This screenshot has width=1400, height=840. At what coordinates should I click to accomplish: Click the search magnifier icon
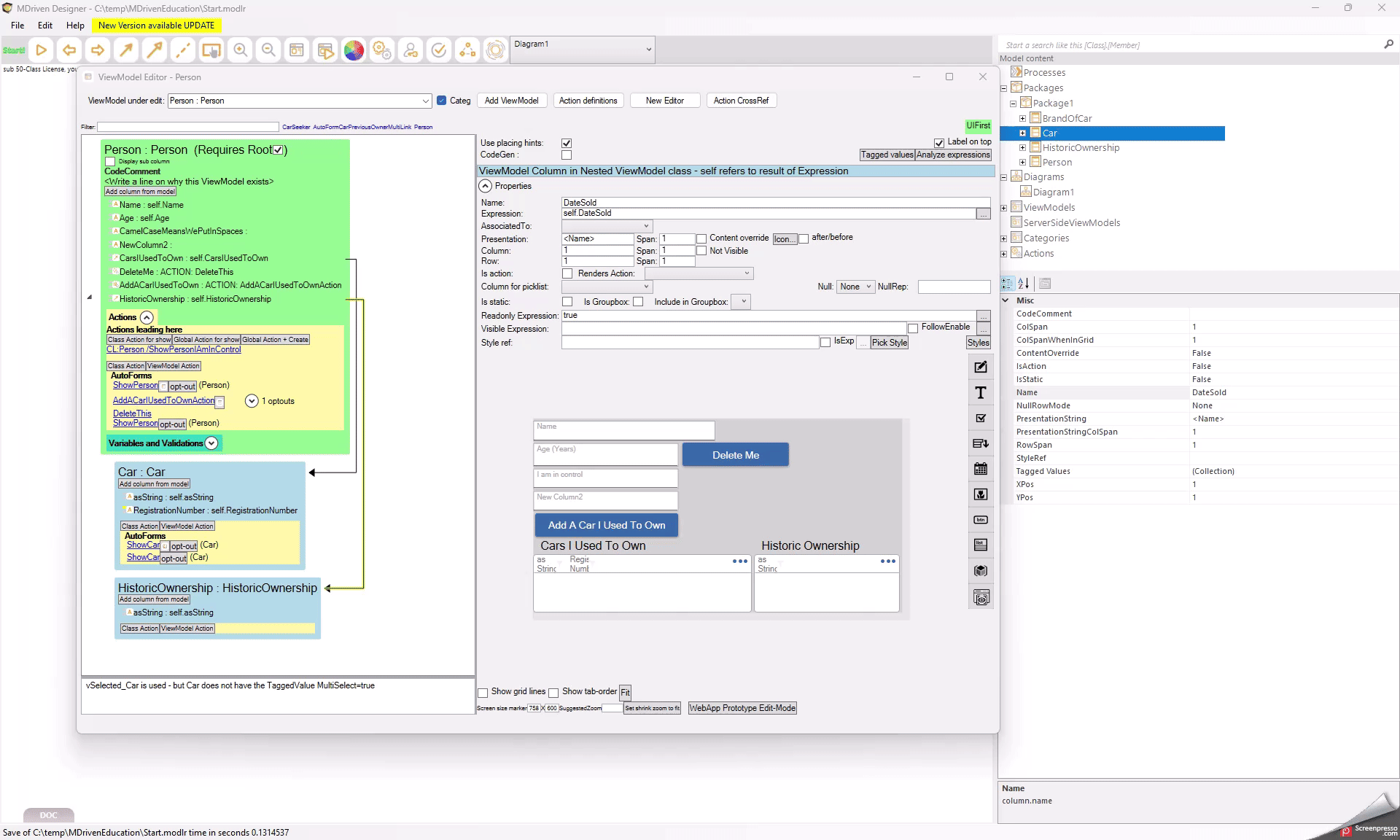pos(1388,44)
